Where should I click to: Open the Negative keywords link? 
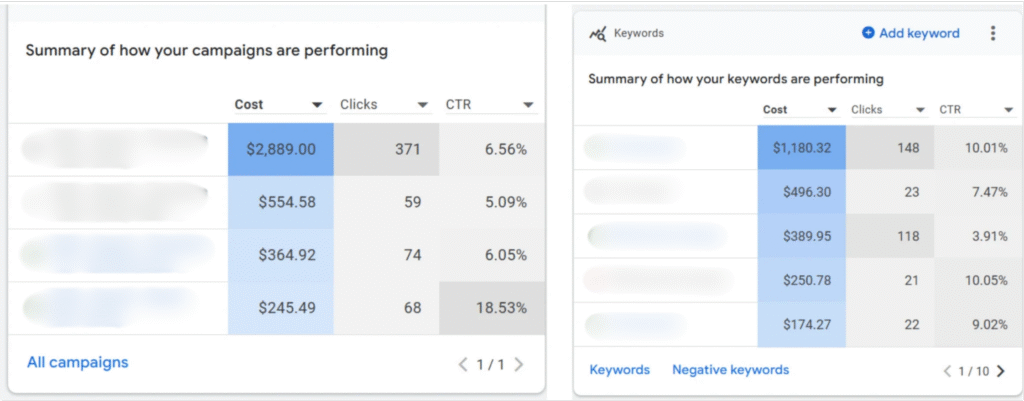(730, 370)
